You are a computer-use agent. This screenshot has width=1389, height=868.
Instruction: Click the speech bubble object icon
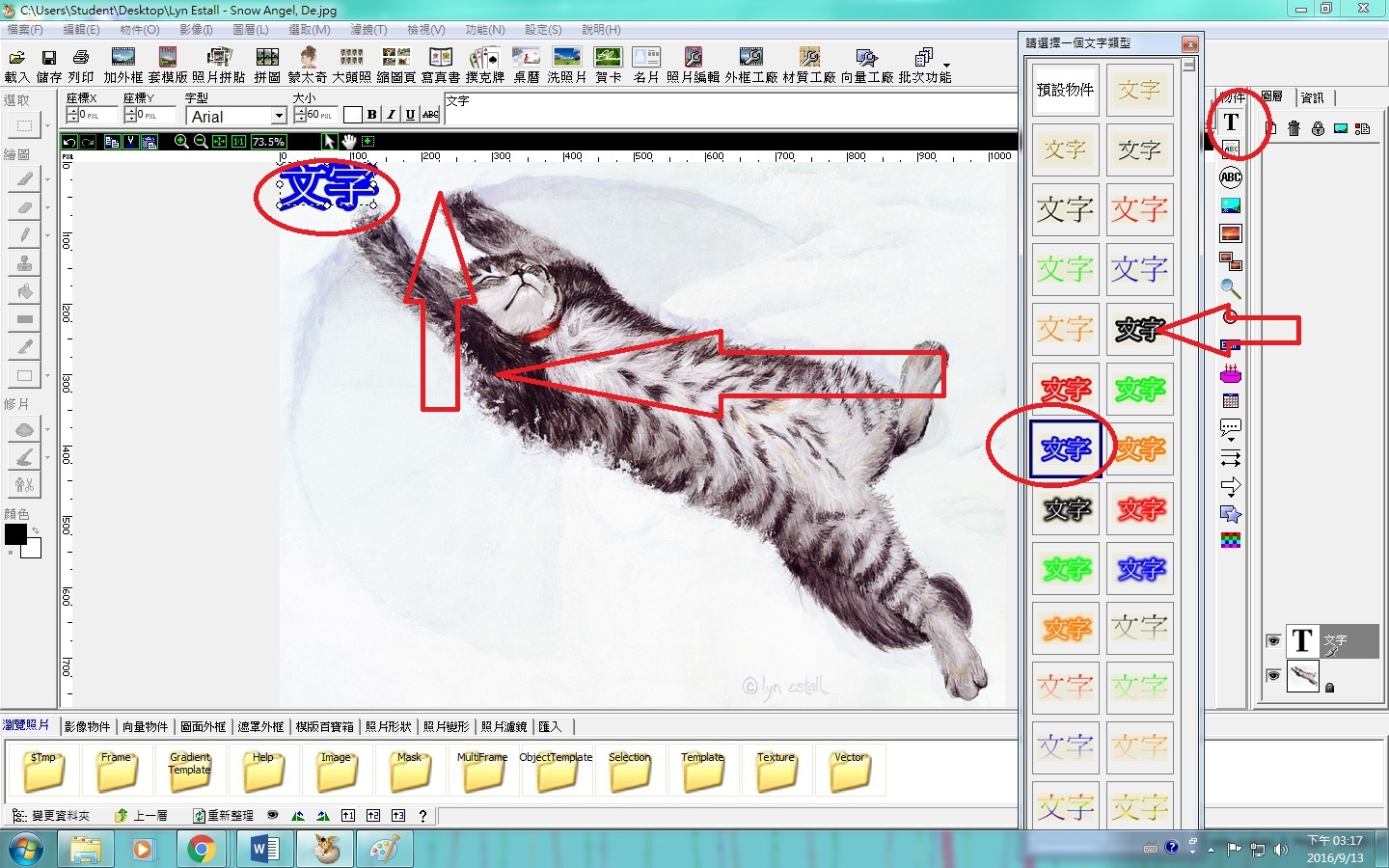pos(1231,429)
